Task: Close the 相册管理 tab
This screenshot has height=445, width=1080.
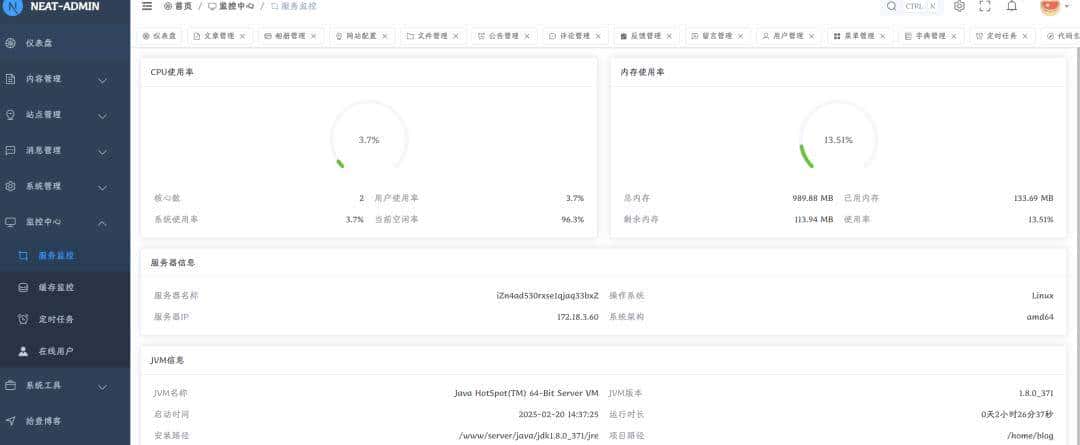Action: [313, 36]
